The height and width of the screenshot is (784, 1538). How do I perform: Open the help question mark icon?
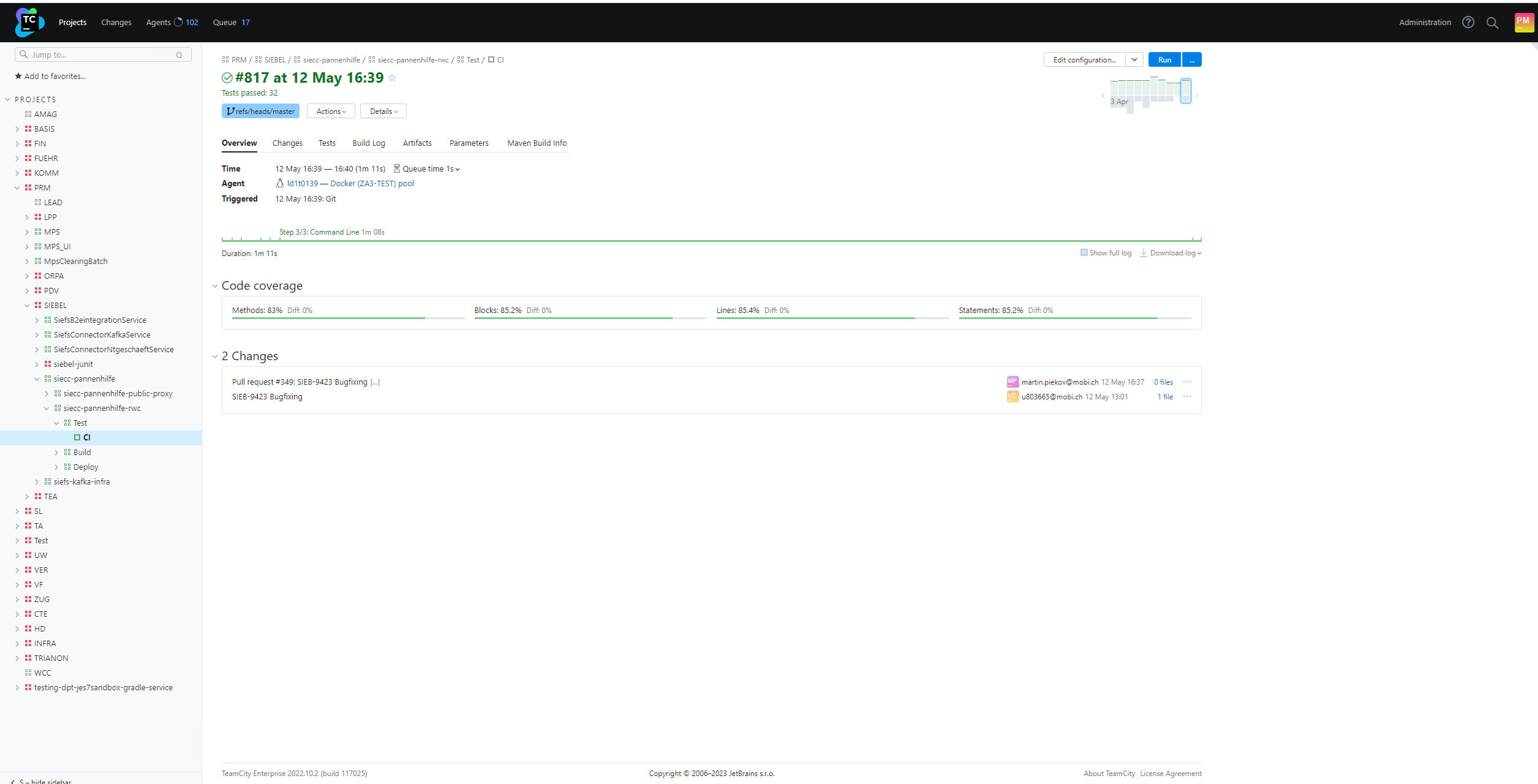click(x=1468, y=23)
